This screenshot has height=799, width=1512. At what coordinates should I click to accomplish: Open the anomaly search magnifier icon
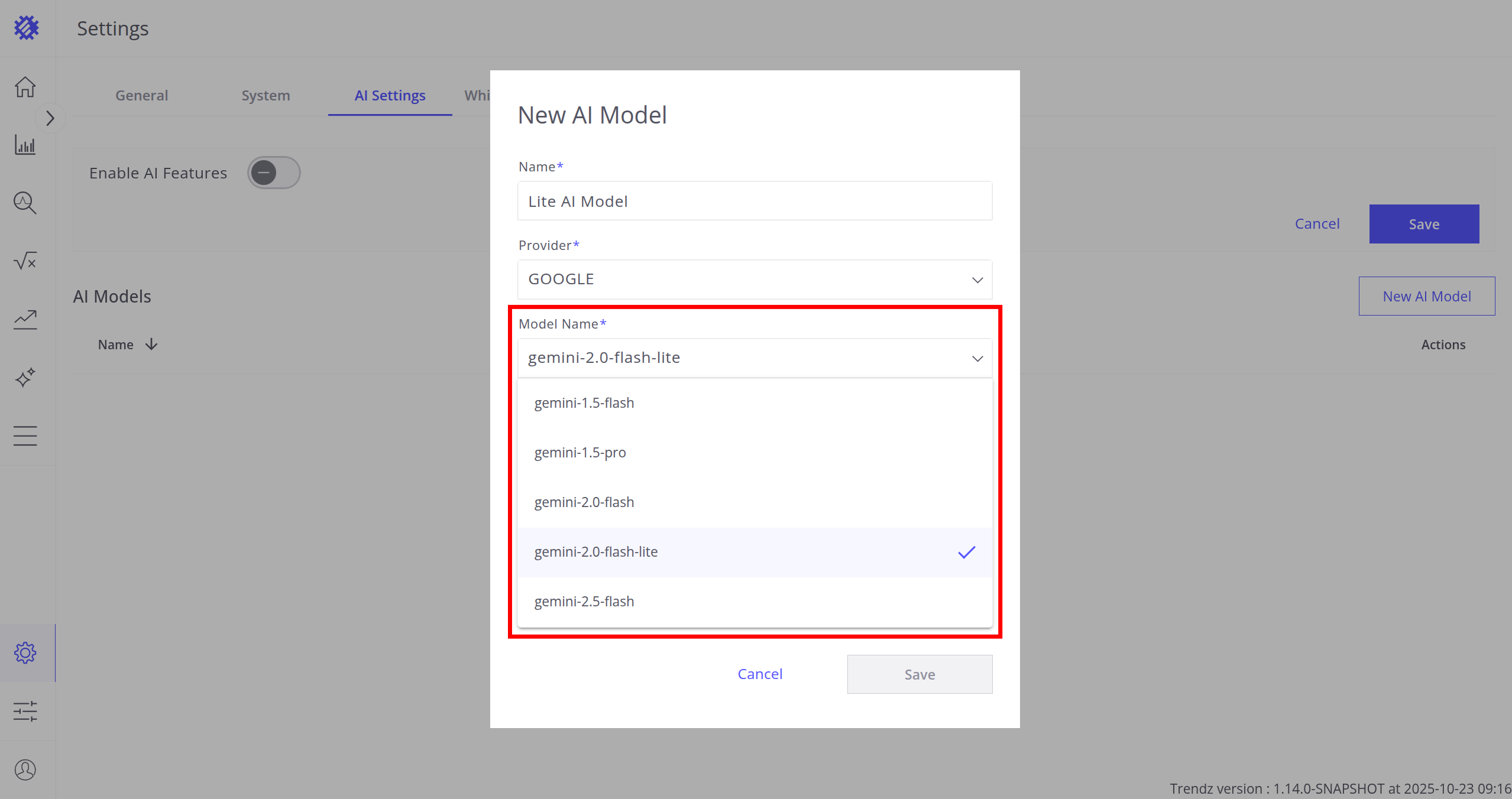pos(25,203)
